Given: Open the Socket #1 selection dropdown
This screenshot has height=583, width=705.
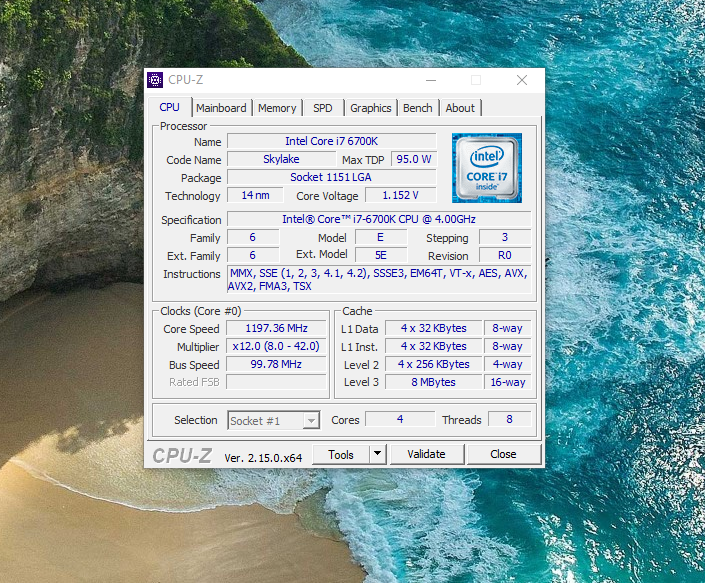Looking at the screenshot, I should click(x=274, y=420).
